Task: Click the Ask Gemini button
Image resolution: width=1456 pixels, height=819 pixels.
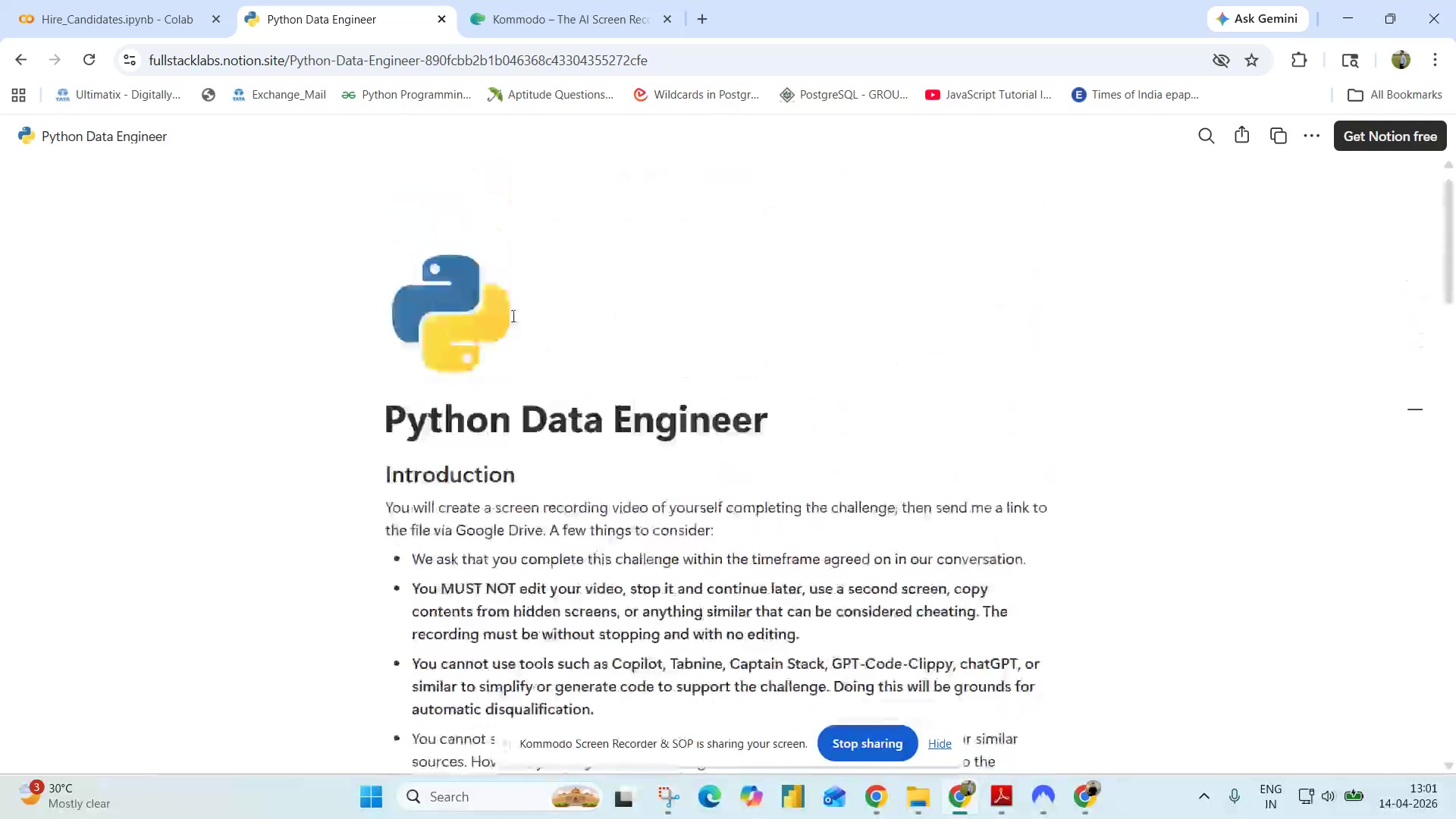Action: tap(1257, 19)
